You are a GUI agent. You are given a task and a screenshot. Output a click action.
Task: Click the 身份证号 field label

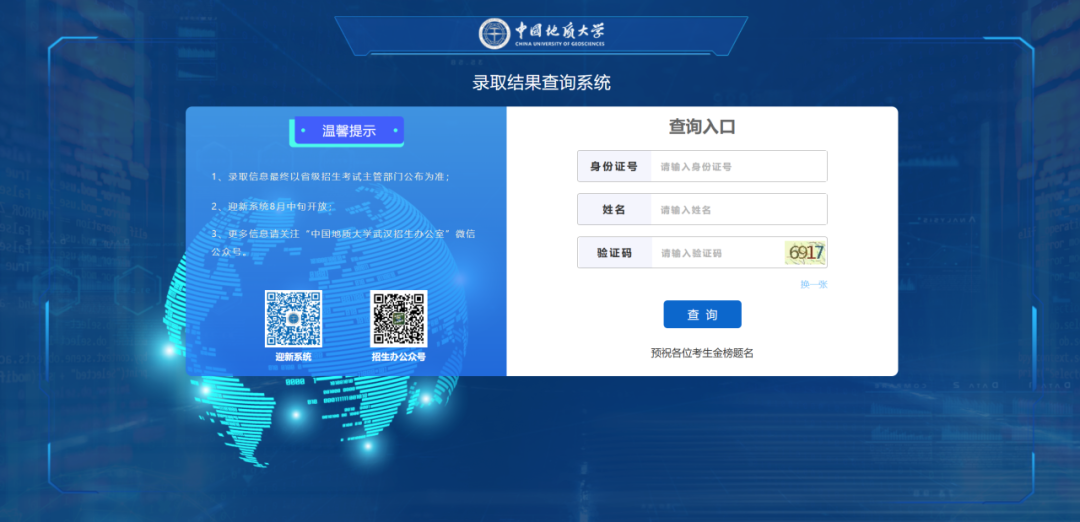pyautogui.click(x=614, y=166)
